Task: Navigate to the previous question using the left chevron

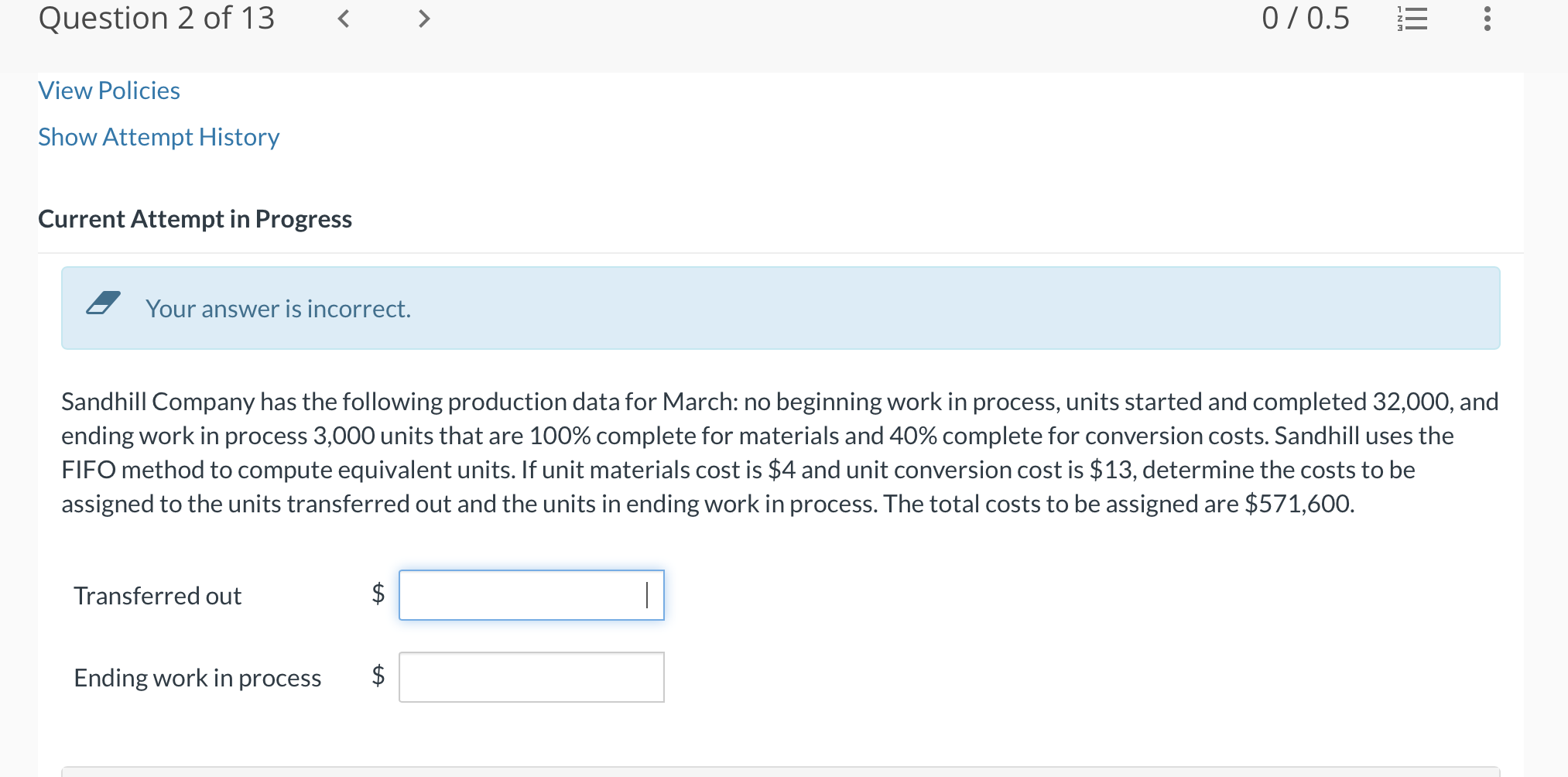Action: click(344, 19)
